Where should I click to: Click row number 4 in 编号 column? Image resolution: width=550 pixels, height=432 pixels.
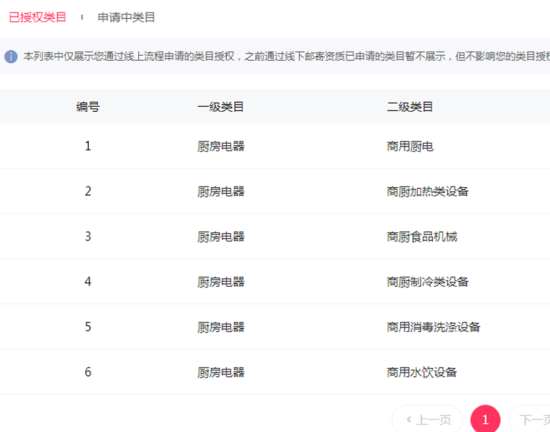coord(88,282)
